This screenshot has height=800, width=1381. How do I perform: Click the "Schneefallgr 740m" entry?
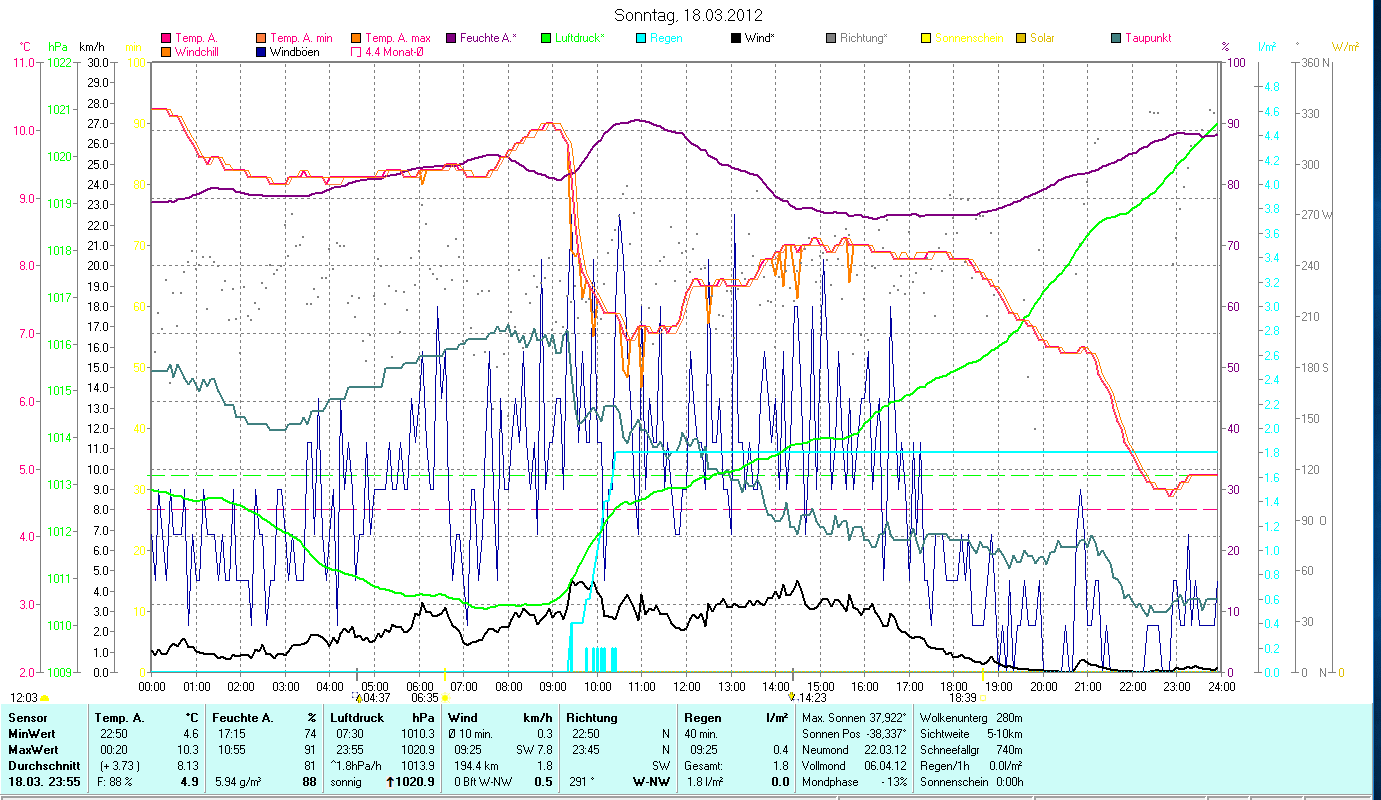(x=970, y=750)
